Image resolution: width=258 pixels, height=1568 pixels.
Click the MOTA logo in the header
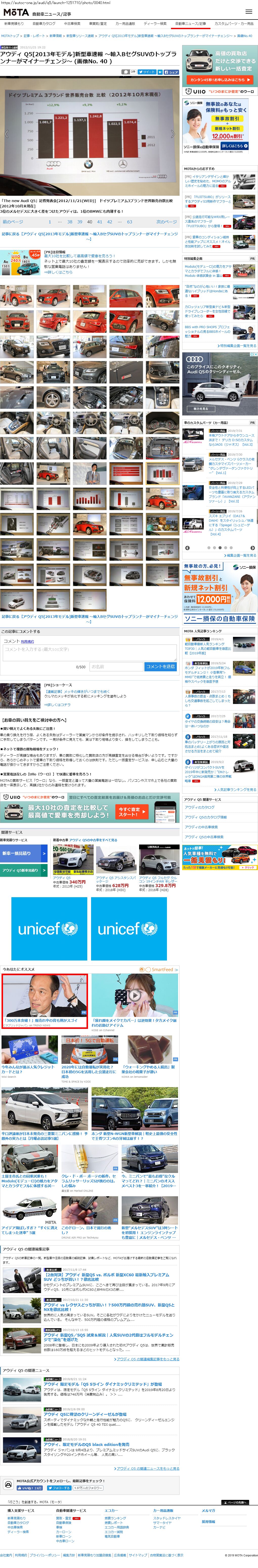pyautogui.click(x=16, y=12)
